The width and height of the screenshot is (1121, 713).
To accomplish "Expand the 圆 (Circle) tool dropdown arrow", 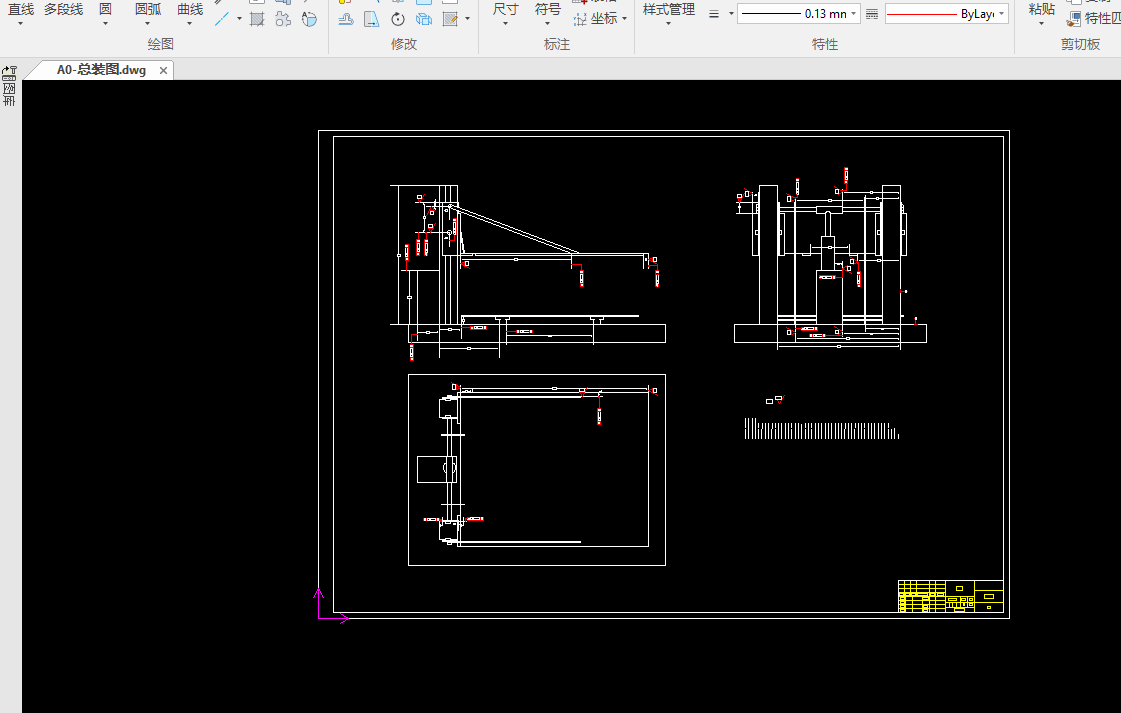I will [105, 24].
